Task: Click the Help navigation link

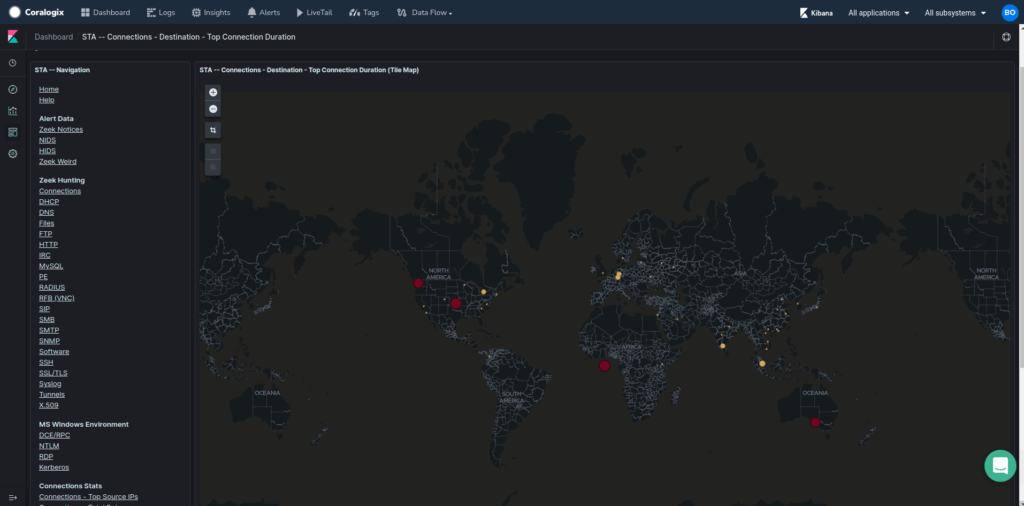Action: (x=46, y=101)
